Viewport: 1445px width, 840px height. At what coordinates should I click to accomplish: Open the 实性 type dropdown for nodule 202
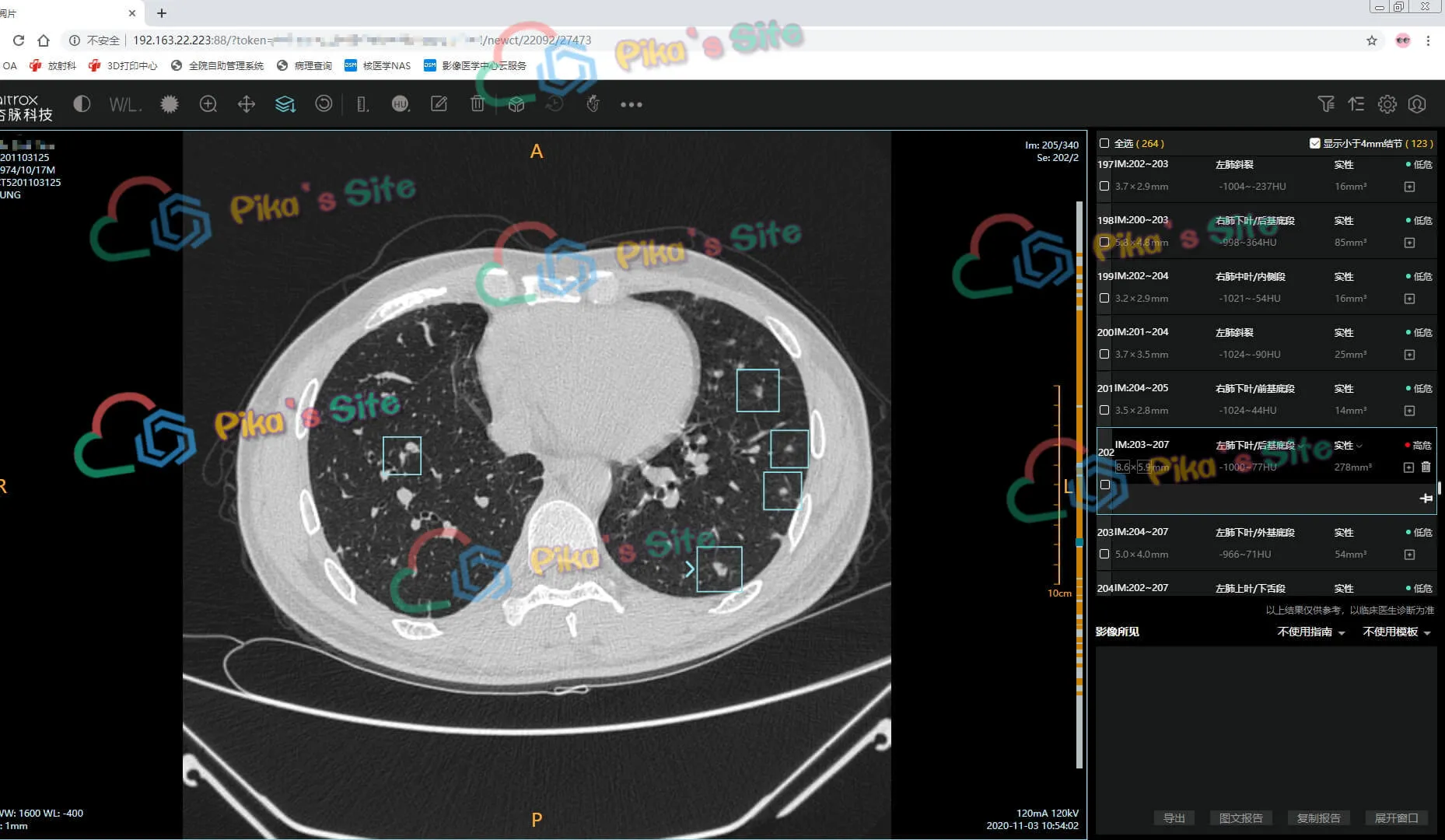[1348, 446]
